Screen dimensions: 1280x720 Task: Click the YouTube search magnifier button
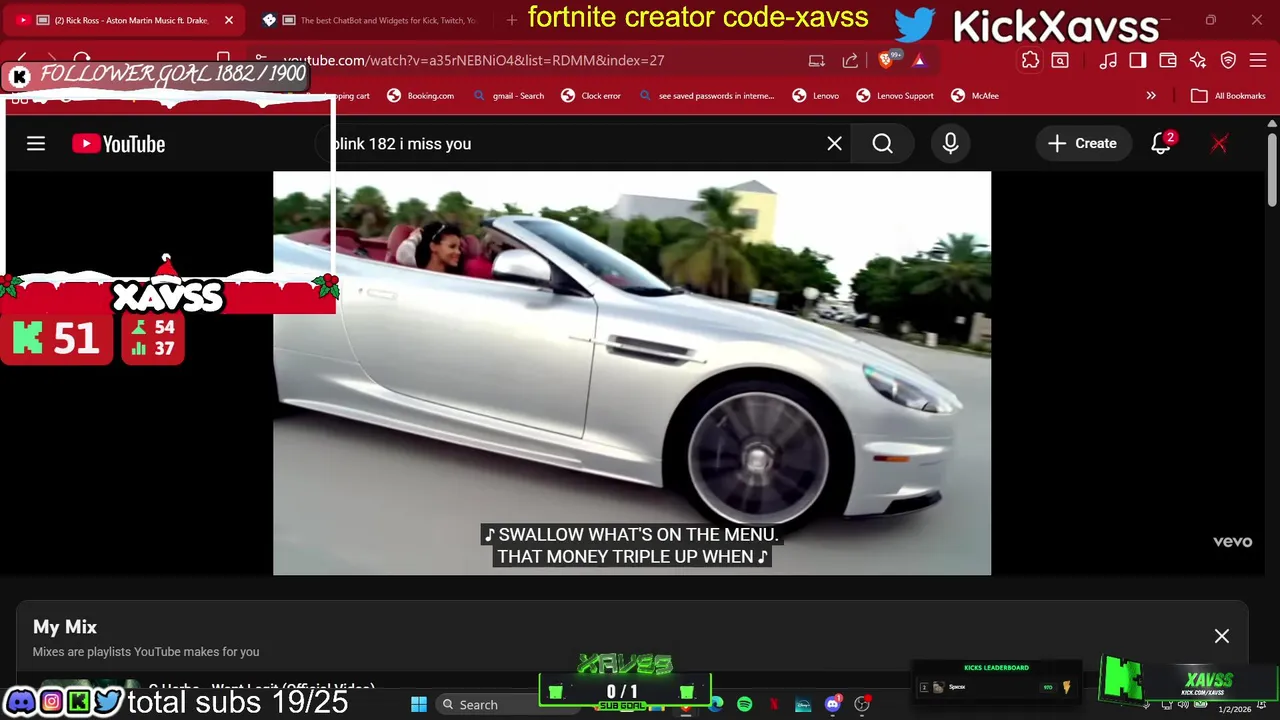(x=882, y=144)
